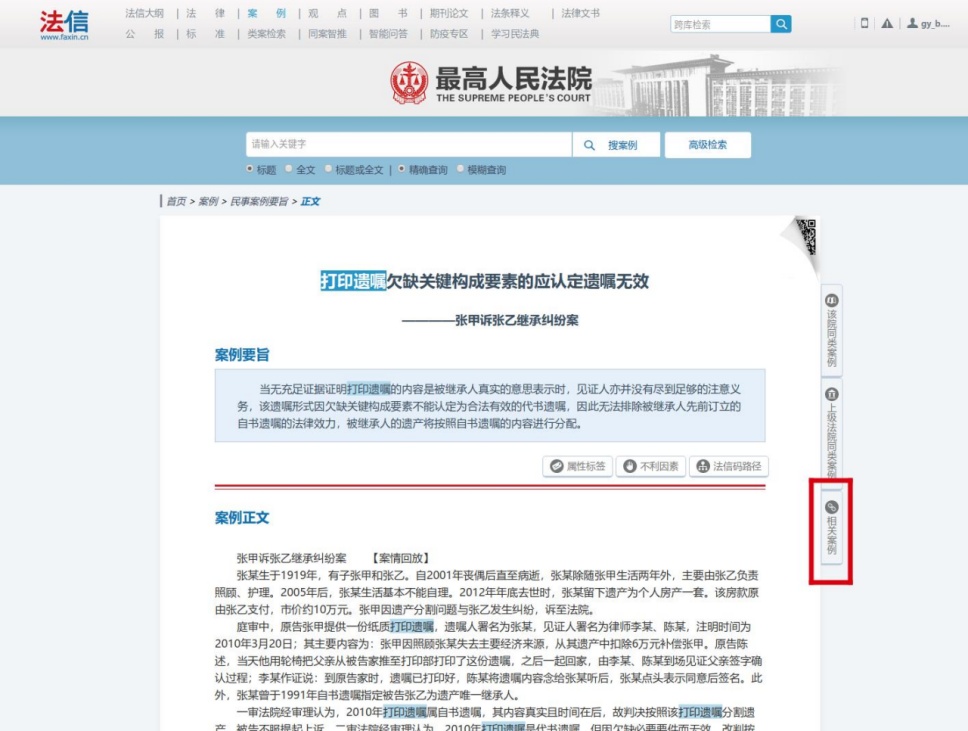Click the 法信 faxin.cn logo

(64, 25)
